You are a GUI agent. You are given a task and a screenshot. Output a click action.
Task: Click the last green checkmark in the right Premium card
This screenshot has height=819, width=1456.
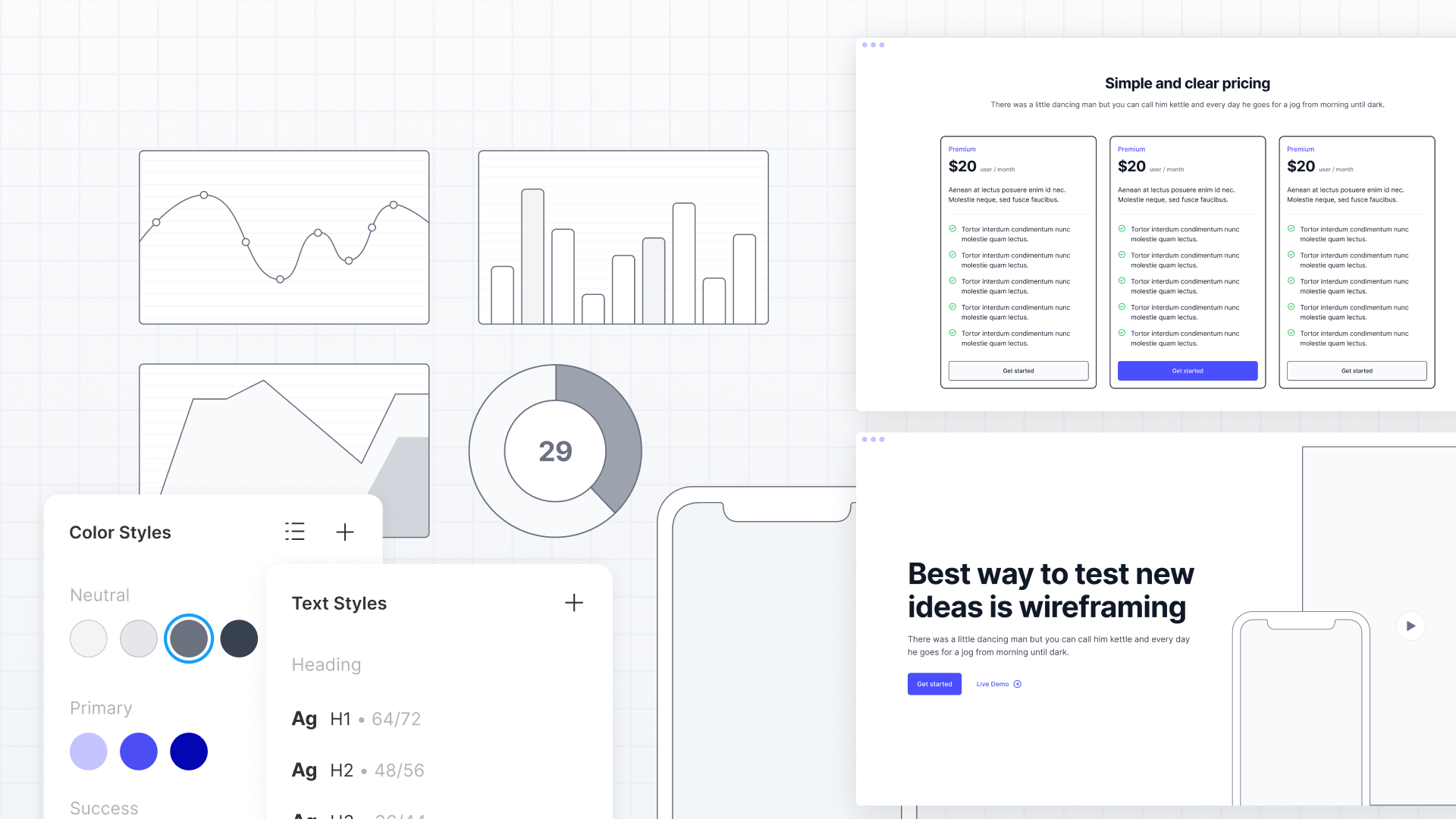click(1291, 334)
